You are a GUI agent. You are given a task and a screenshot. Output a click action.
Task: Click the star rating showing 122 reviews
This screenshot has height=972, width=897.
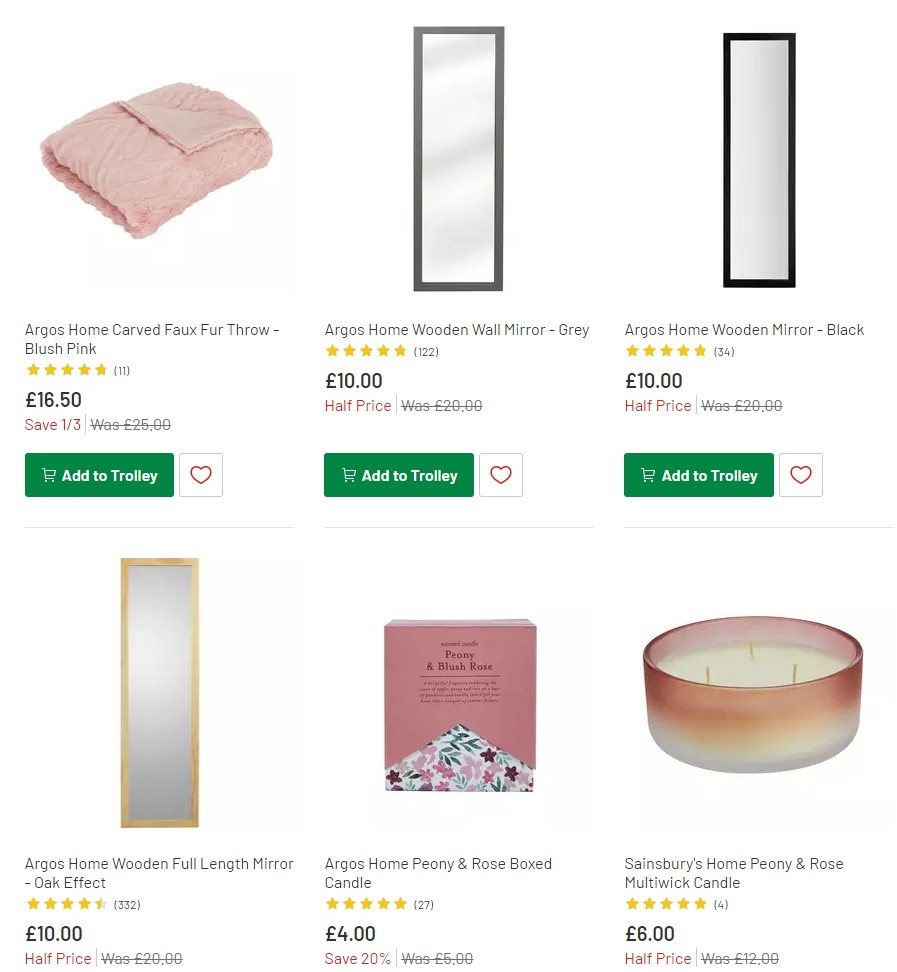point(367,351)
